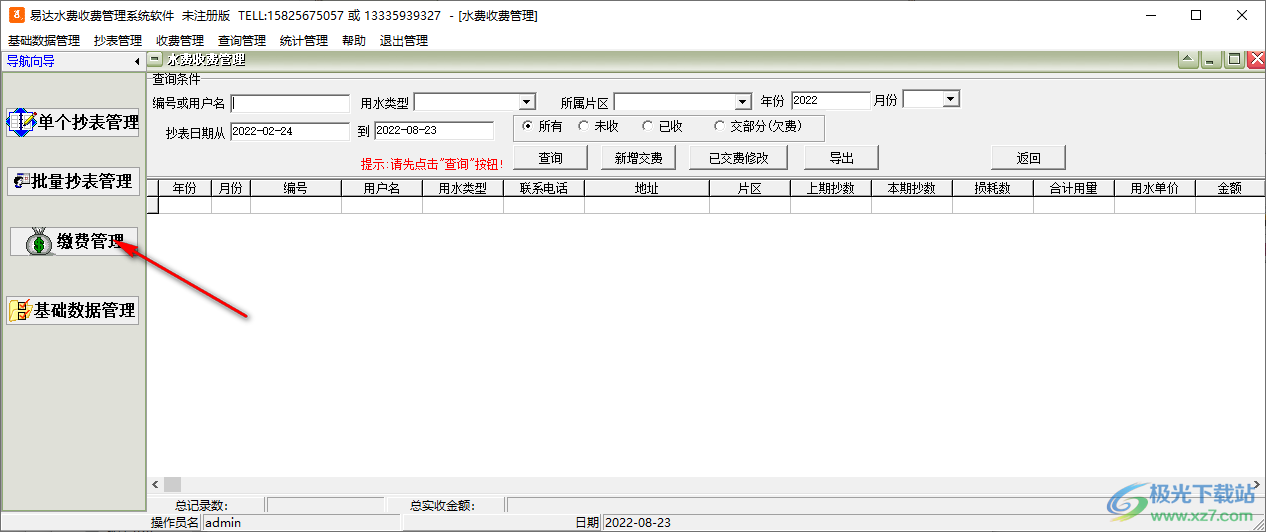Click the 水费收费管理 panel system icon
Screen dimensions: 1266x532
point(157,60)
